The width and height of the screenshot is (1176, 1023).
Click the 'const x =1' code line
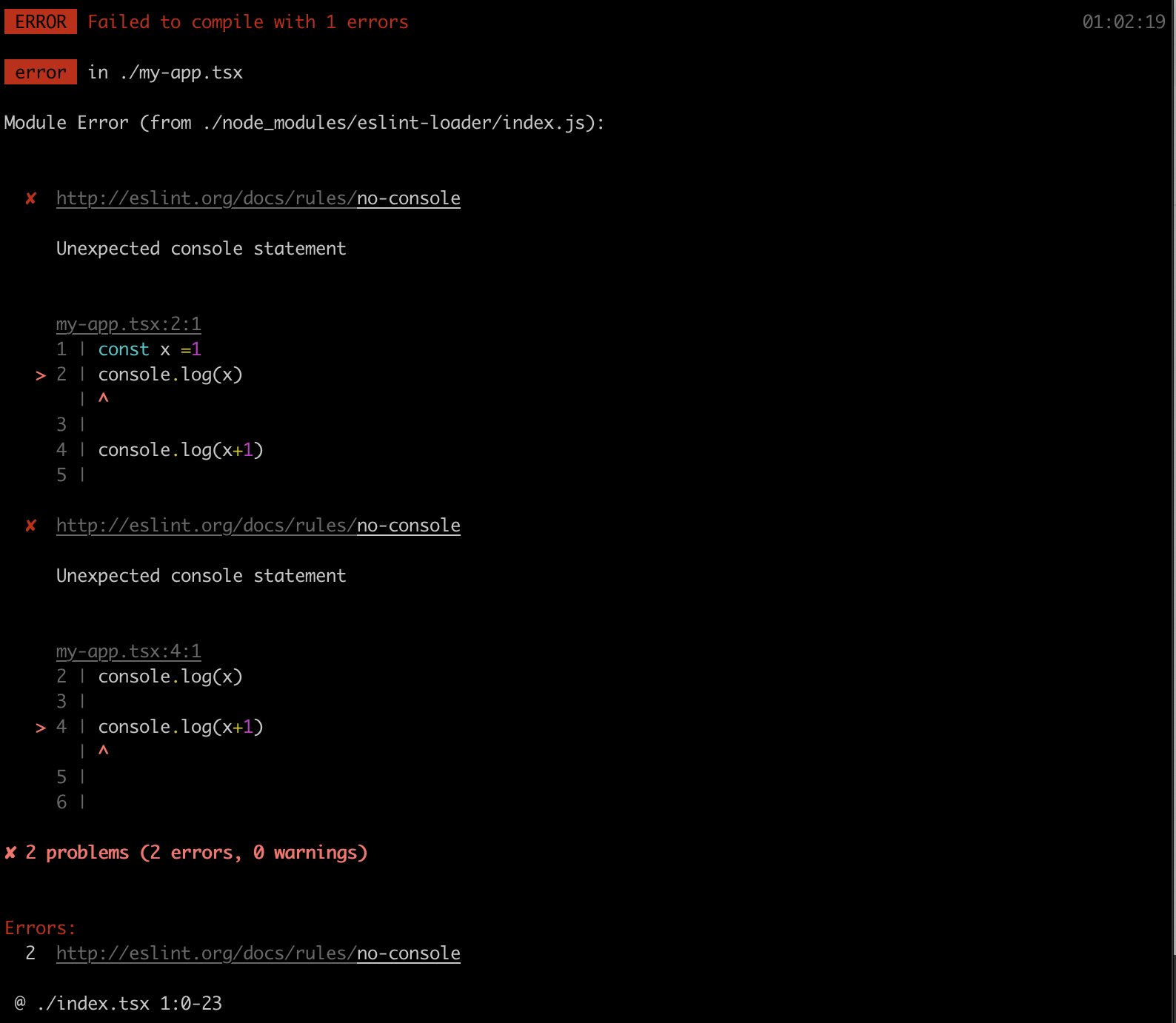(x=150, y=349)
